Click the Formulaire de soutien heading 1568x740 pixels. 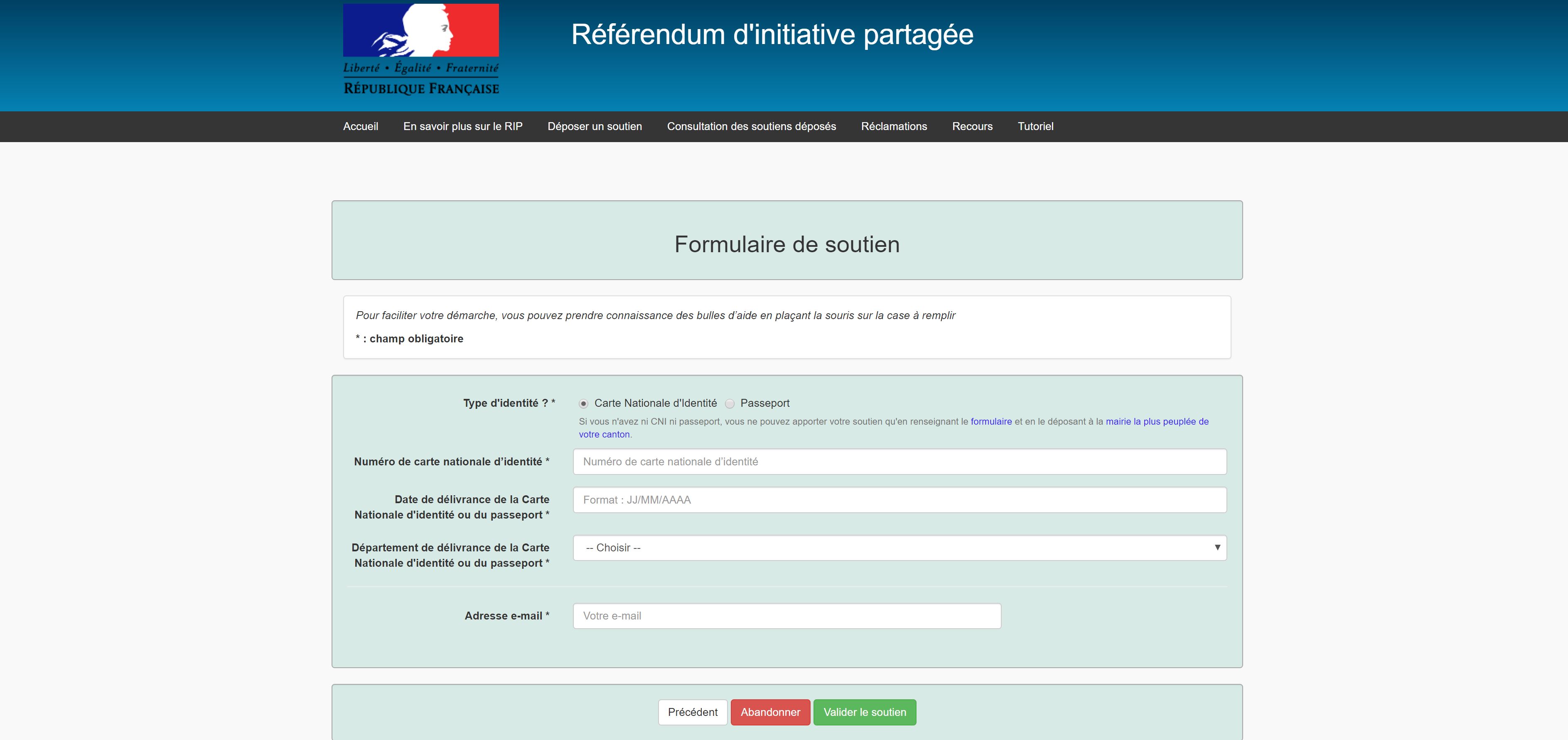click(x=787, y=245)
